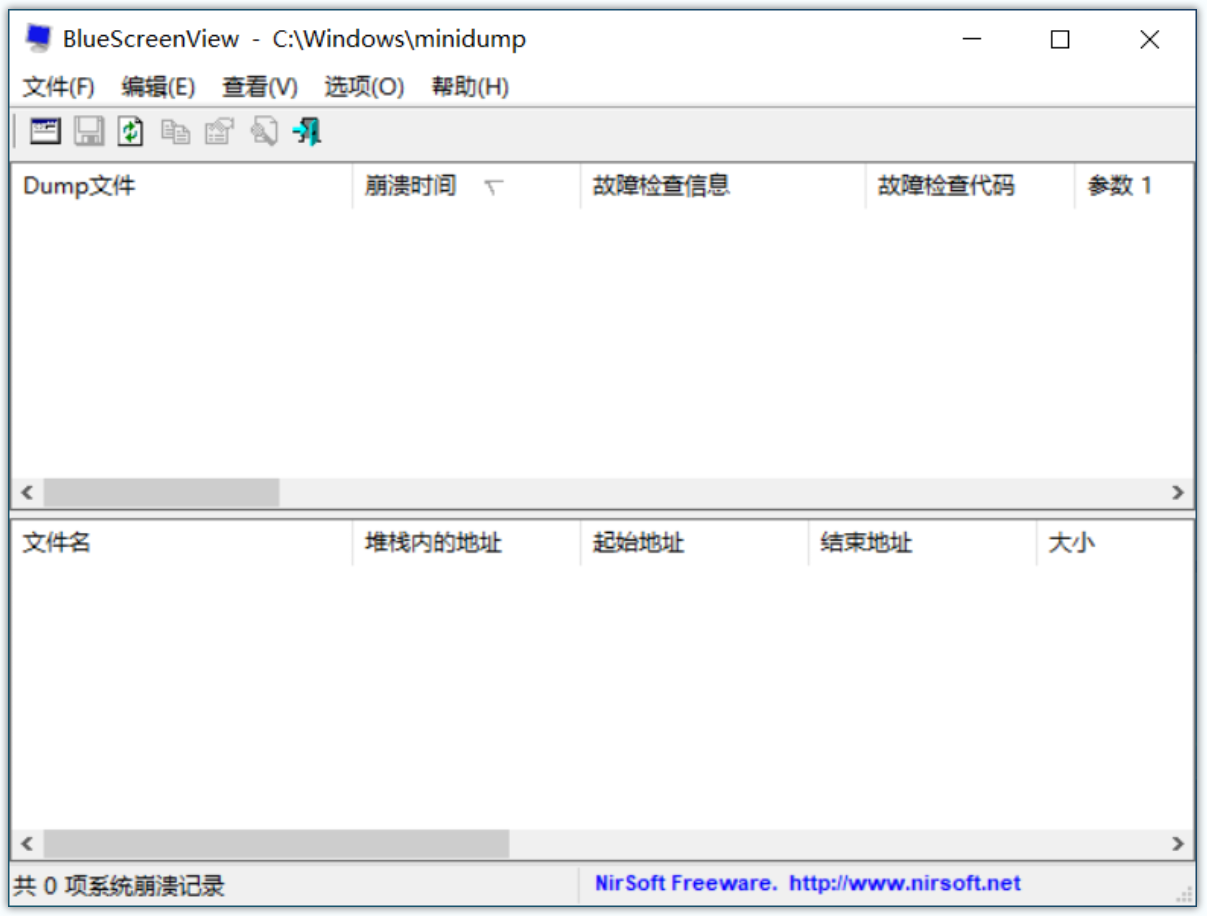Sort by the 参数 1 column header
This screenshot has height=916, width=1207.
1134,185
